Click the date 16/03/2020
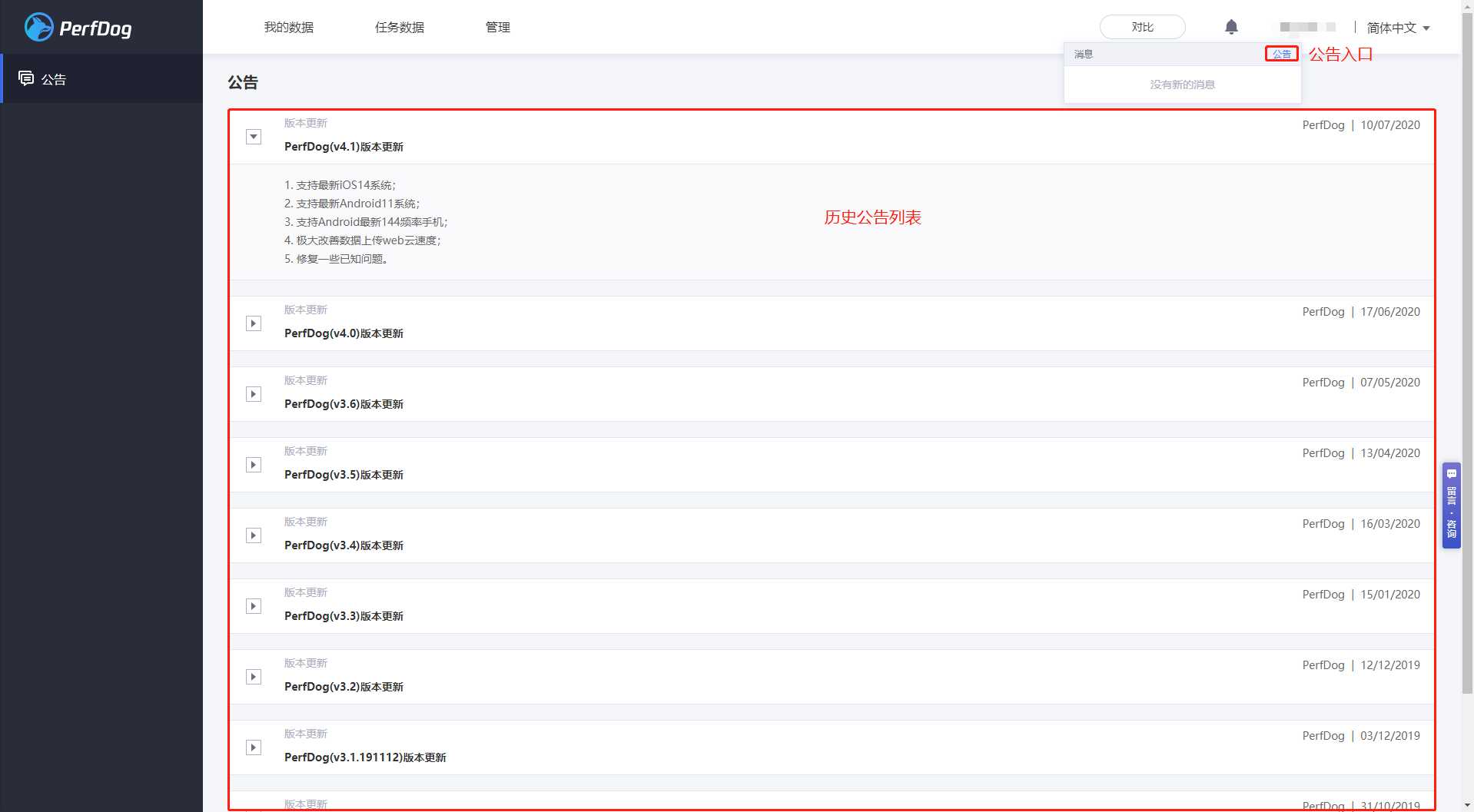The width and height of the screenshot is (1474, 812). pos(1390,524)
